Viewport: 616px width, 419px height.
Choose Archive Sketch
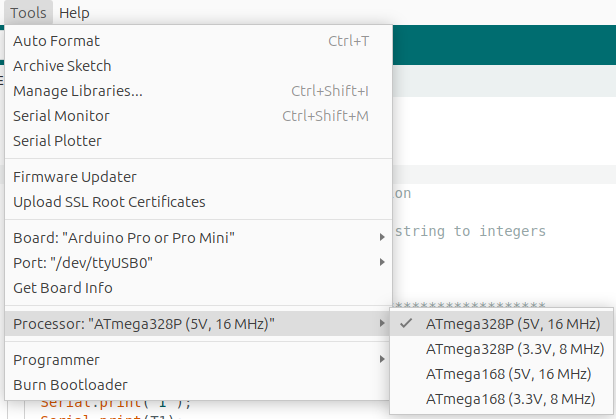tap(199, 66)
